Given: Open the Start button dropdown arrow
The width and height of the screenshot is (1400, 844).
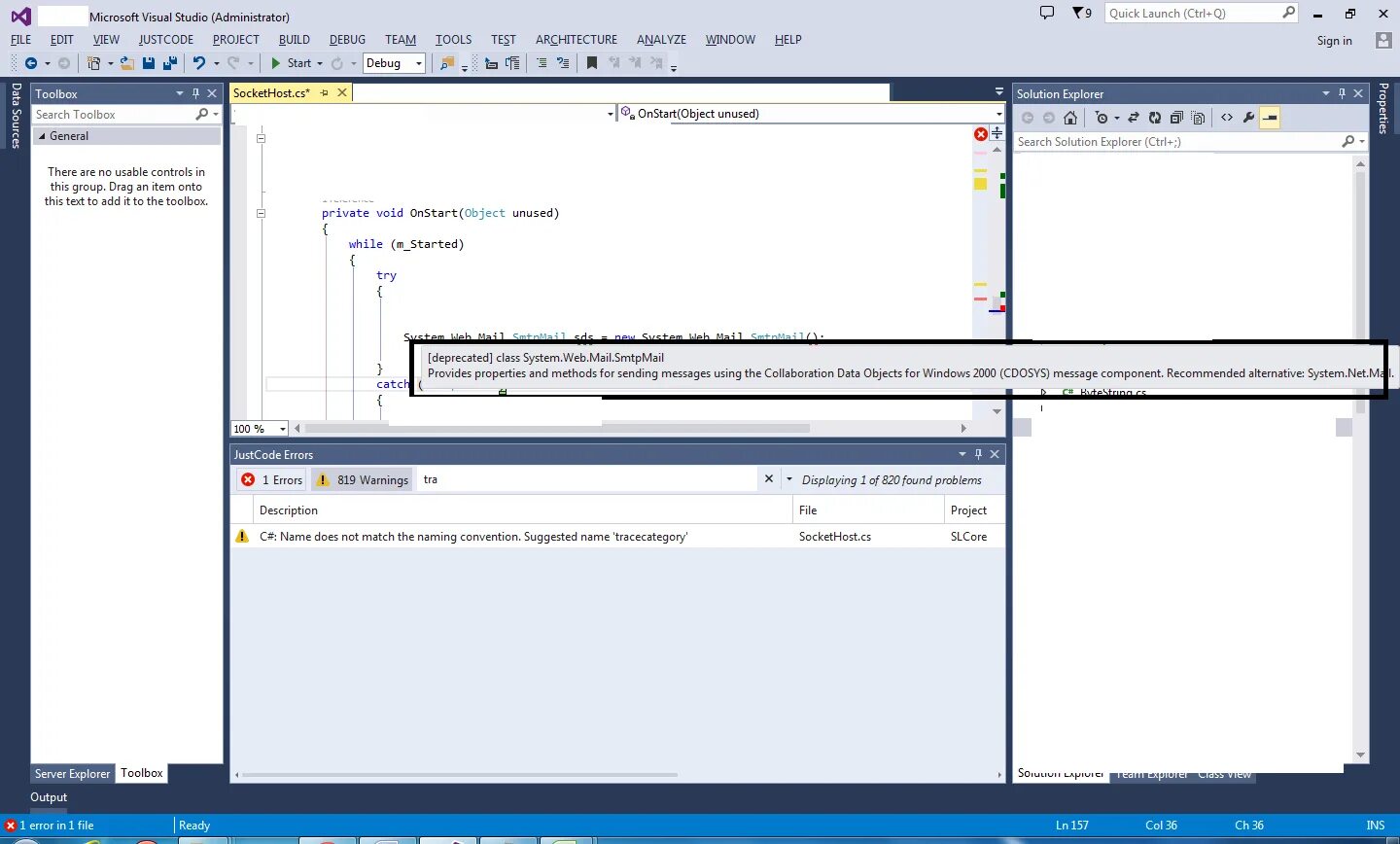Looking at the screenshot, I should tap(320, 63).
